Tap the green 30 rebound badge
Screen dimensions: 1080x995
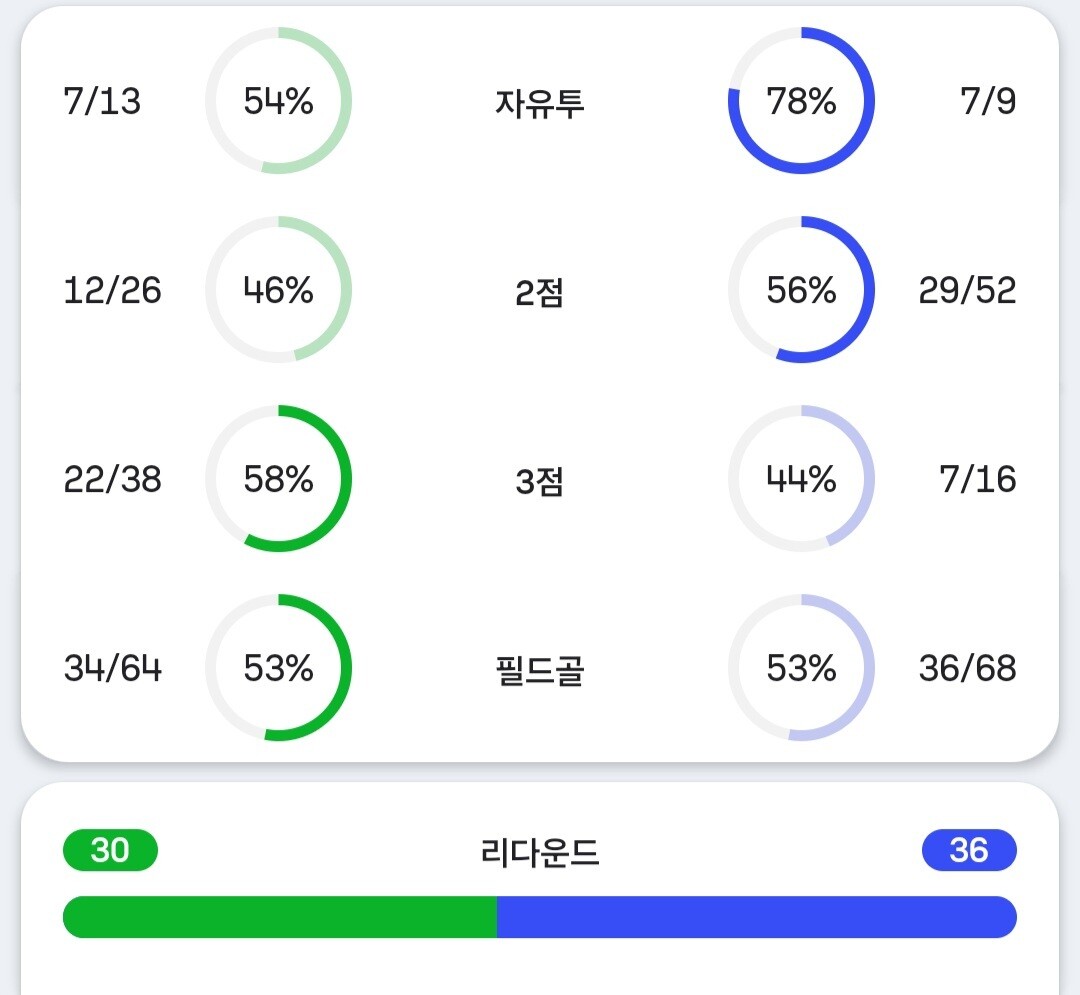tap(110, 850)
